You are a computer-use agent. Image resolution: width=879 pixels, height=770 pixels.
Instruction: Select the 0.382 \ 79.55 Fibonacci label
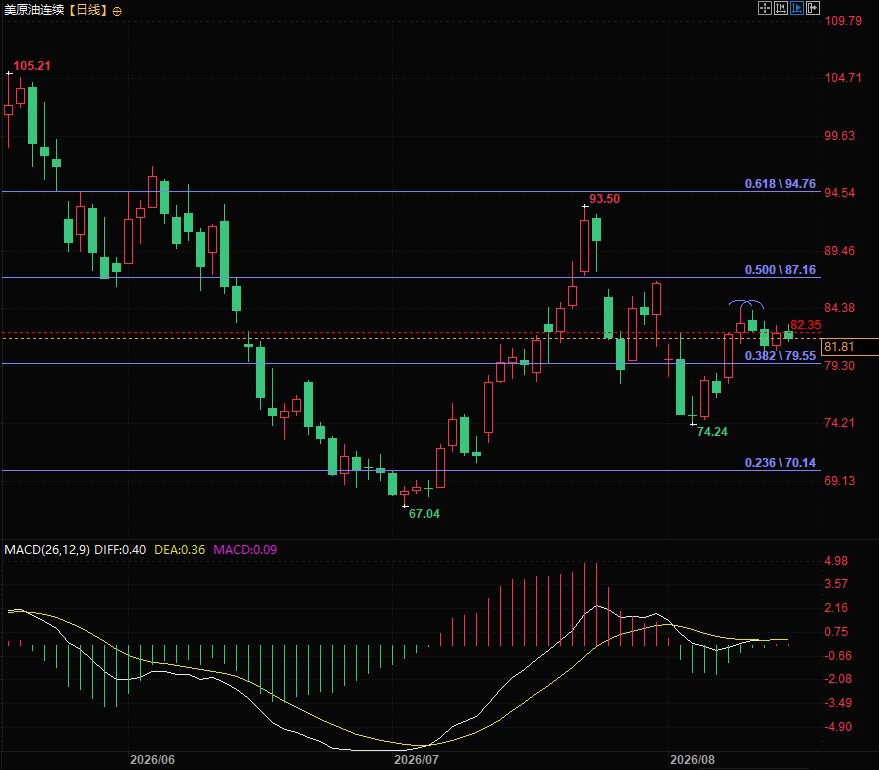click(x=780, y=355)
